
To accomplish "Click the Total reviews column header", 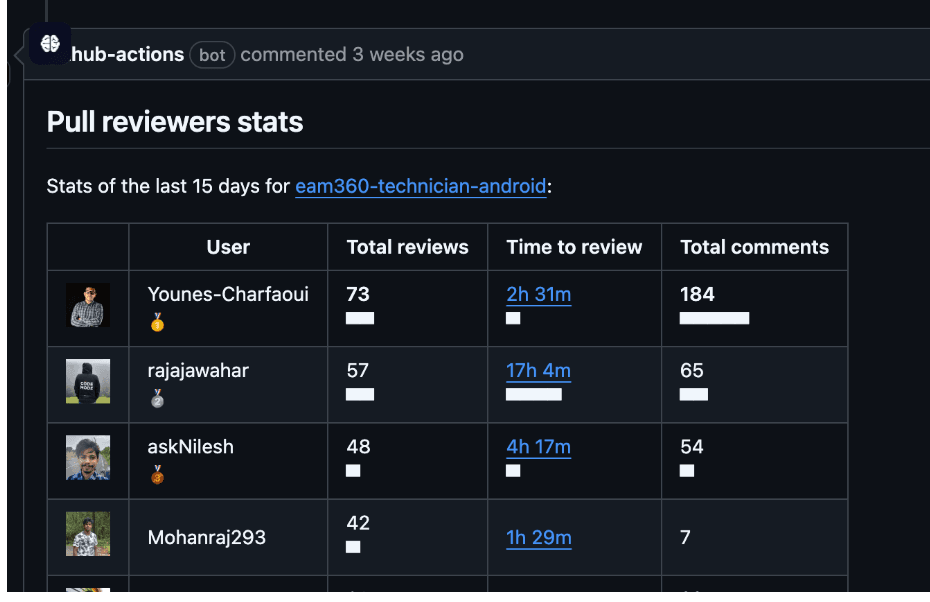I will (x=407, y=247).
